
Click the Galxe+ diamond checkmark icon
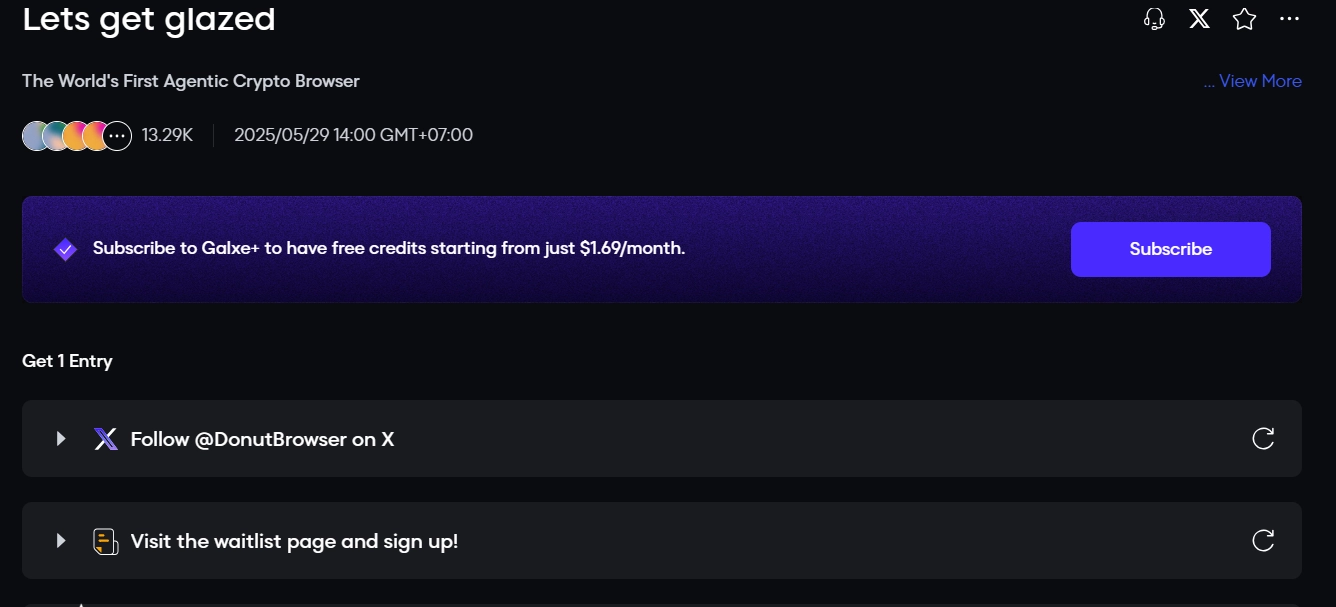[x=66, y=249]
